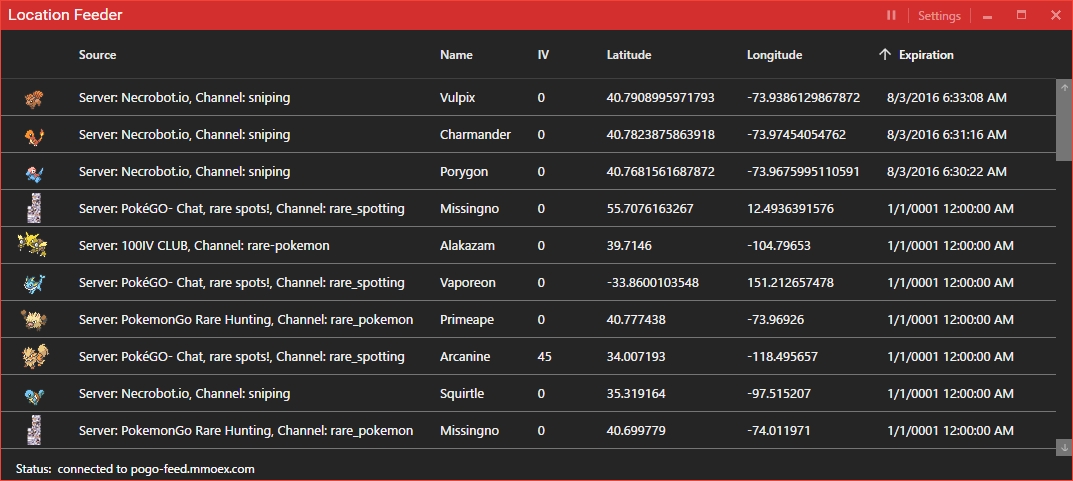The height and width of the screenshot is (481, 1073).
Task: Close the Location Feeder window
Action: click(1055, 15)
